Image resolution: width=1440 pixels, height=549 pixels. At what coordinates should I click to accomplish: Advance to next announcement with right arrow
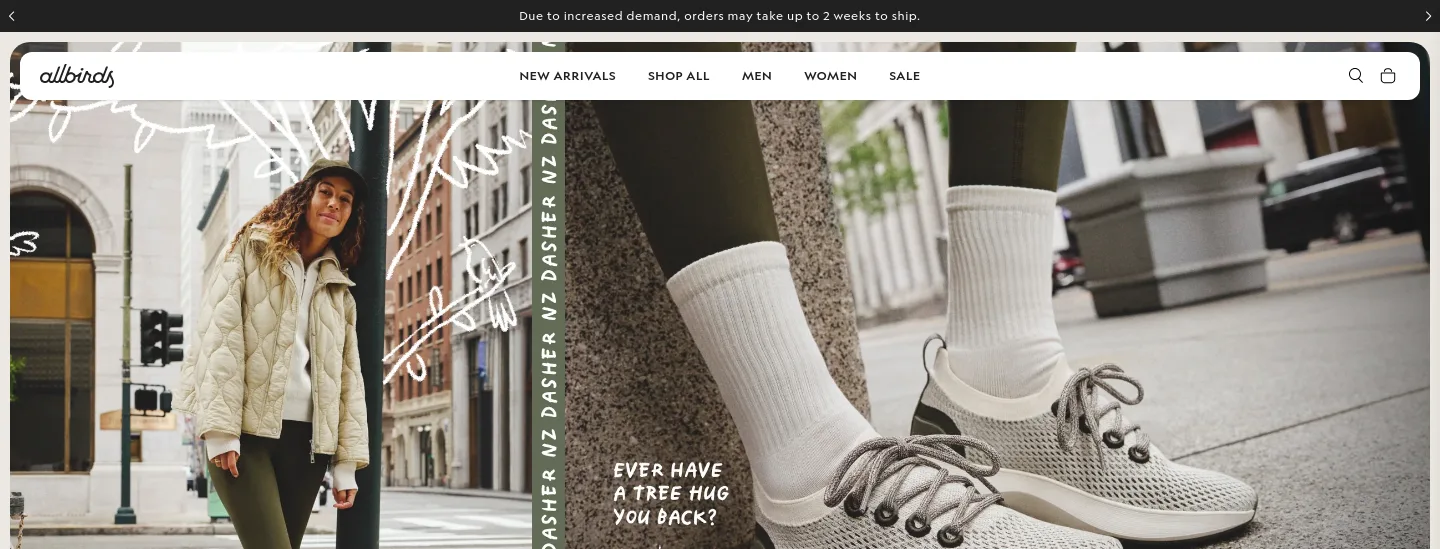(1428, 16)
